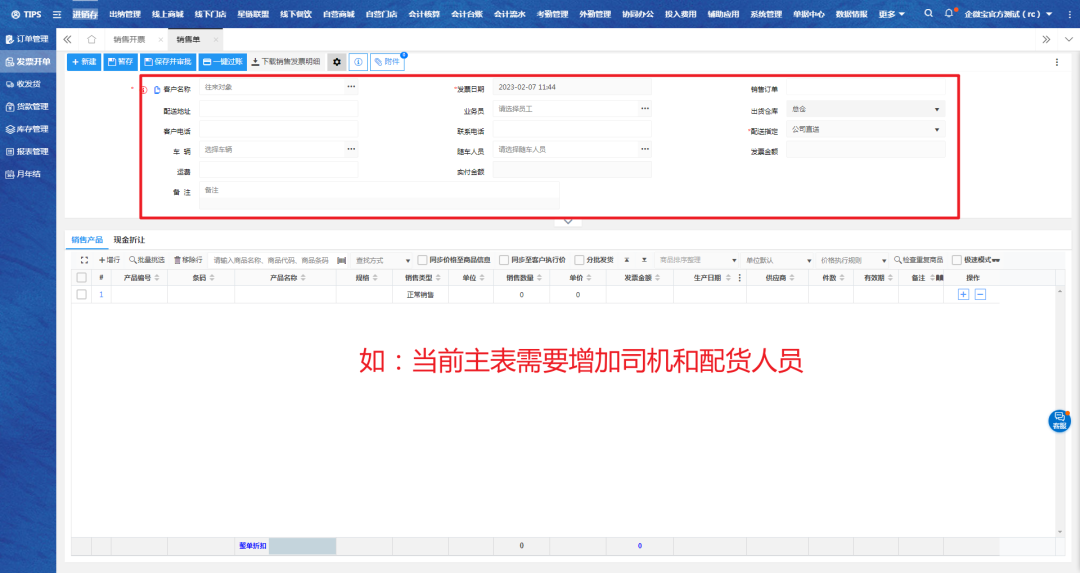This screenshot has width=1080, height=573.
Task: Toggle the hamburger menu next to TIPS
Action: [56, 15]
